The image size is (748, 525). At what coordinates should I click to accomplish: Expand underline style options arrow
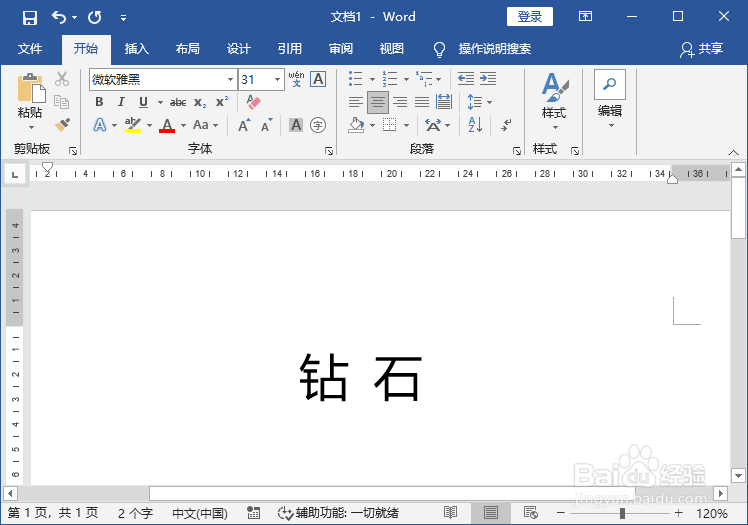160,102
